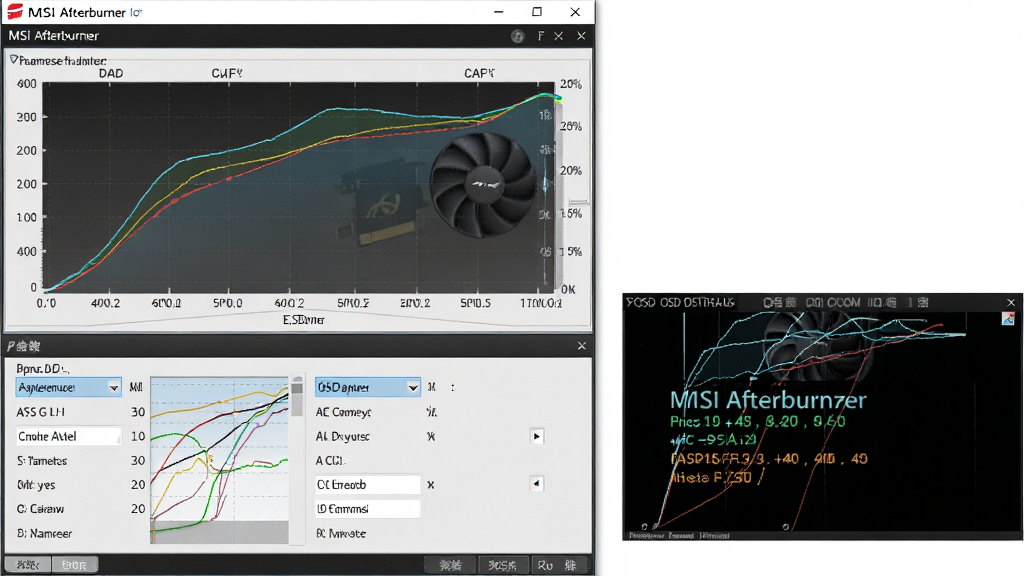Select the G: Cakaw row label

40,509
